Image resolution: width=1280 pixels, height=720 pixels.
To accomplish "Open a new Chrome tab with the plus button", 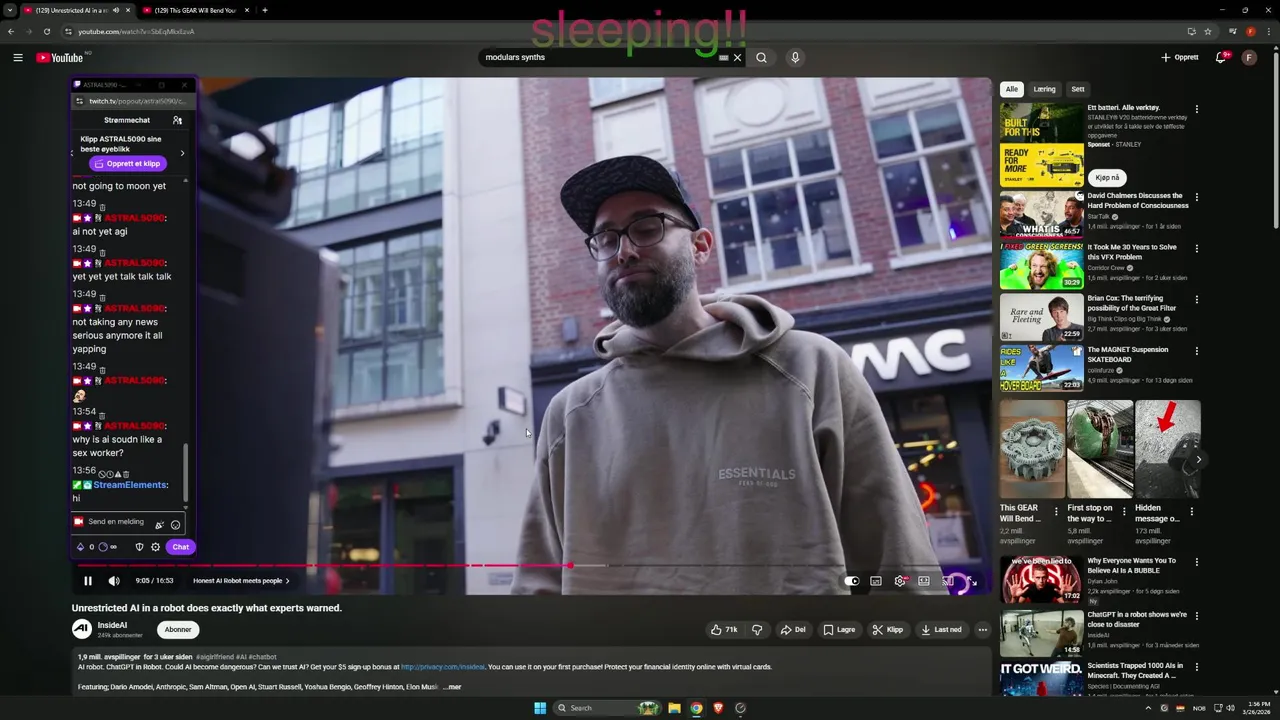I will coord(264,10).
